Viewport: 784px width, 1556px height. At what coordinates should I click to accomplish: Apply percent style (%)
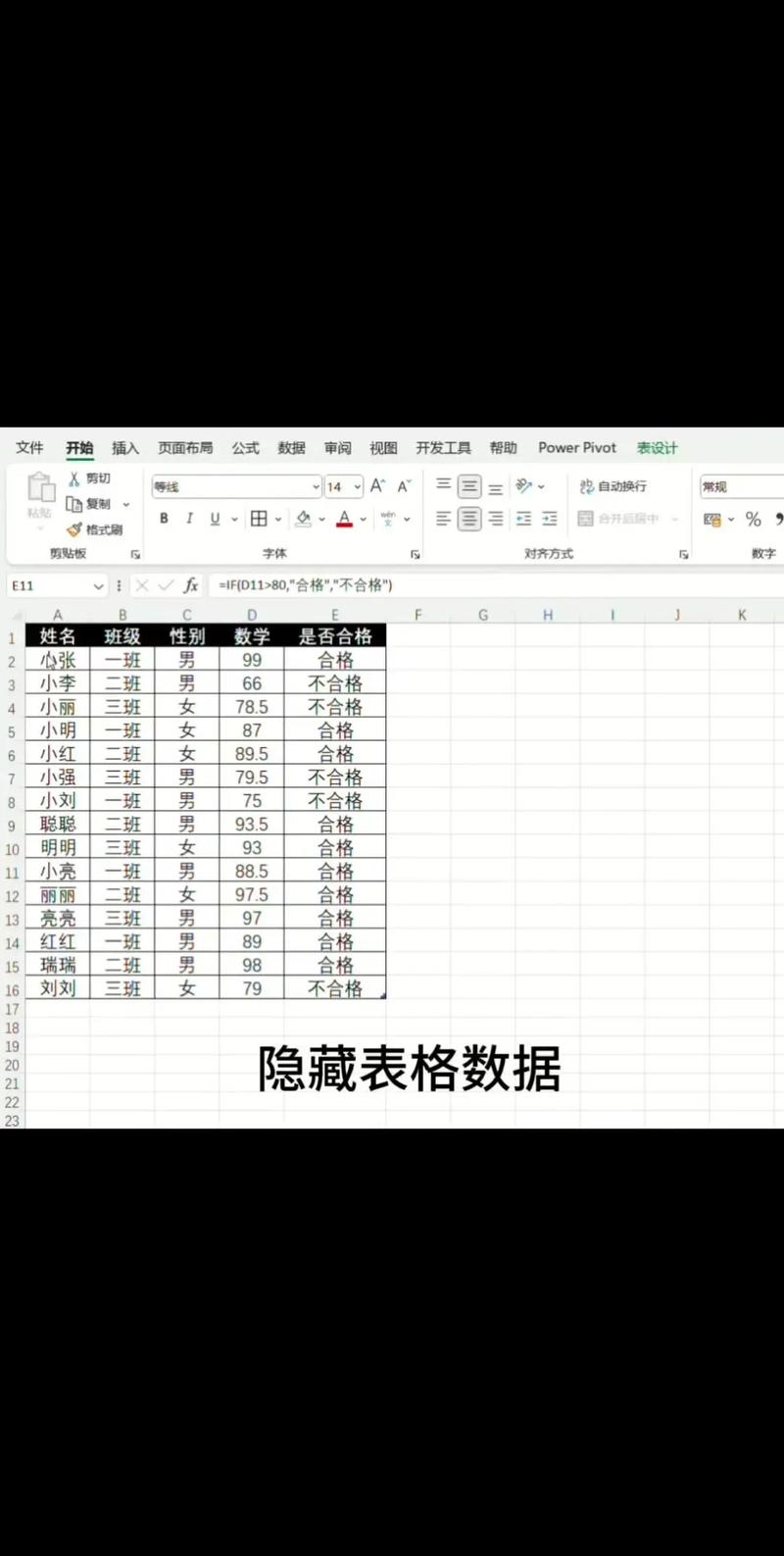click(x=753, y=519)
